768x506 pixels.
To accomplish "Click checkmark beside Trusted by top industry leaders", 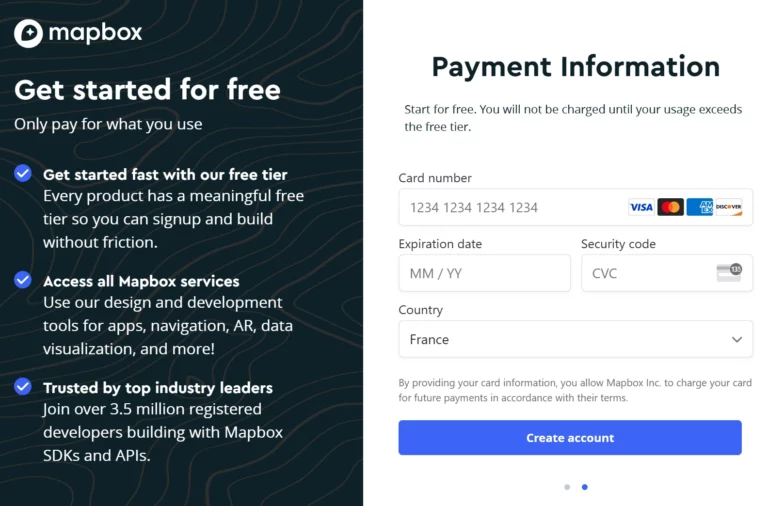I will pos(23,386).
